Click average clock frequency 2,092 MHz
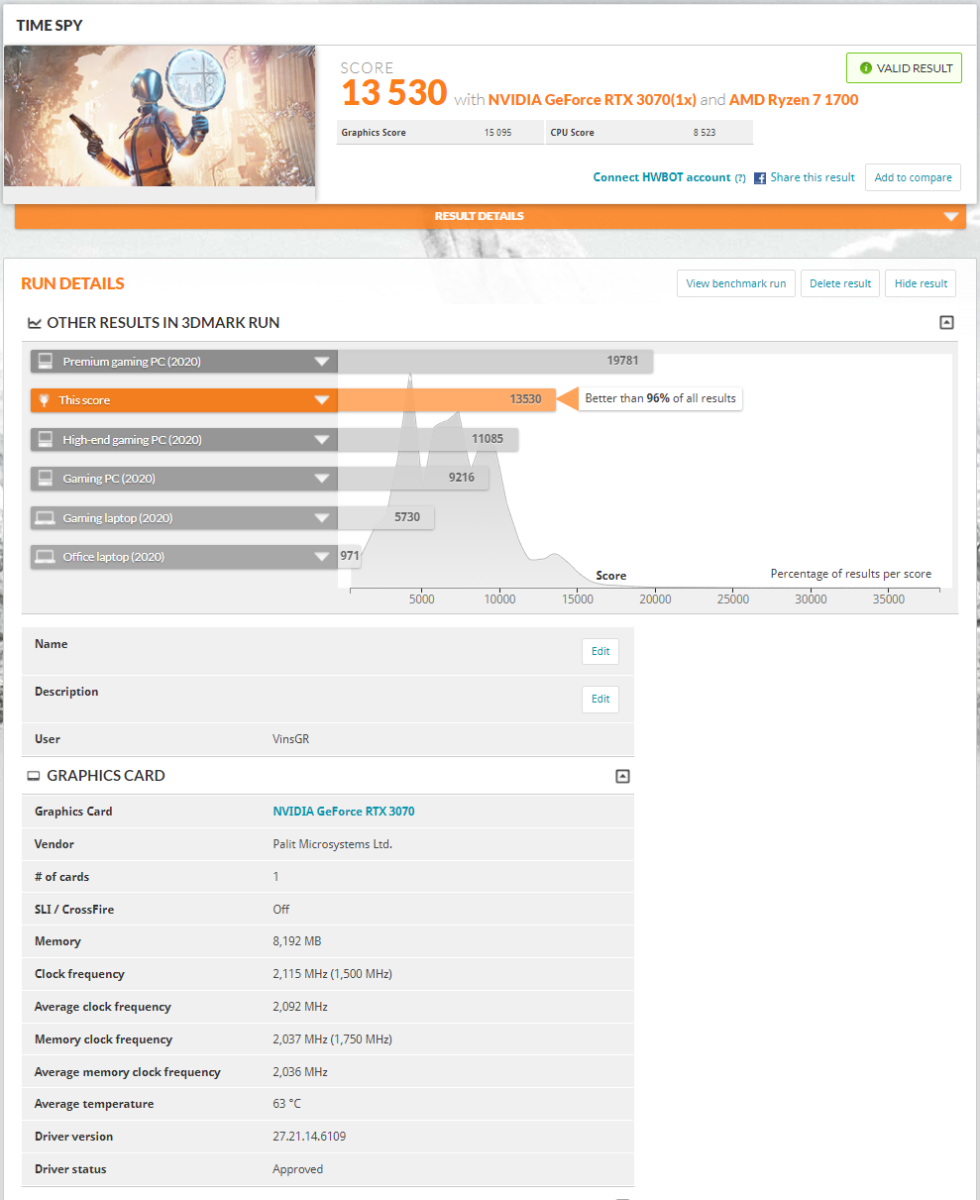The image size is (980, 1200). click(x=300, y=1007)
